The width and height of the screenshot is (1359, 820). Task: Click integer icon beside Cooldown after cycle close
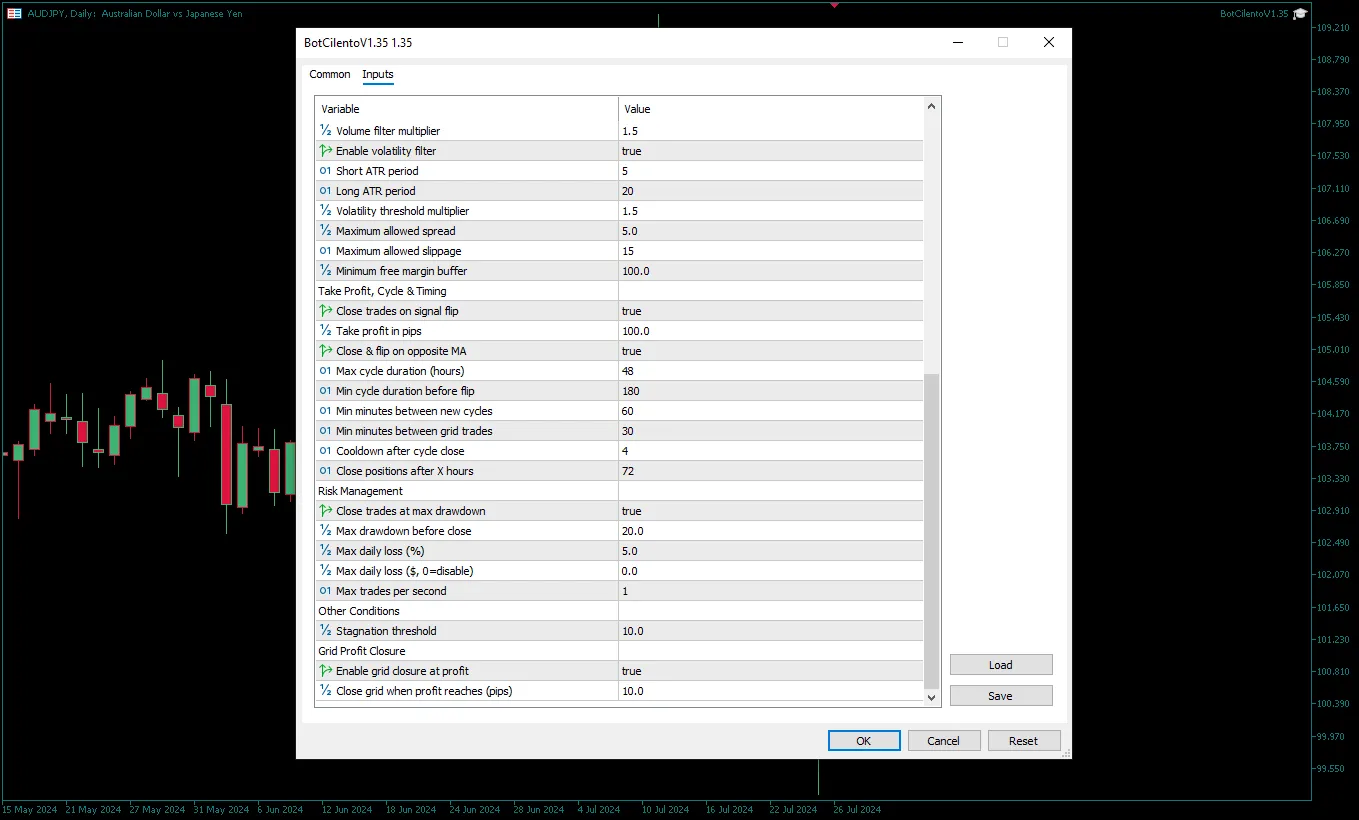tap(325, 451)
